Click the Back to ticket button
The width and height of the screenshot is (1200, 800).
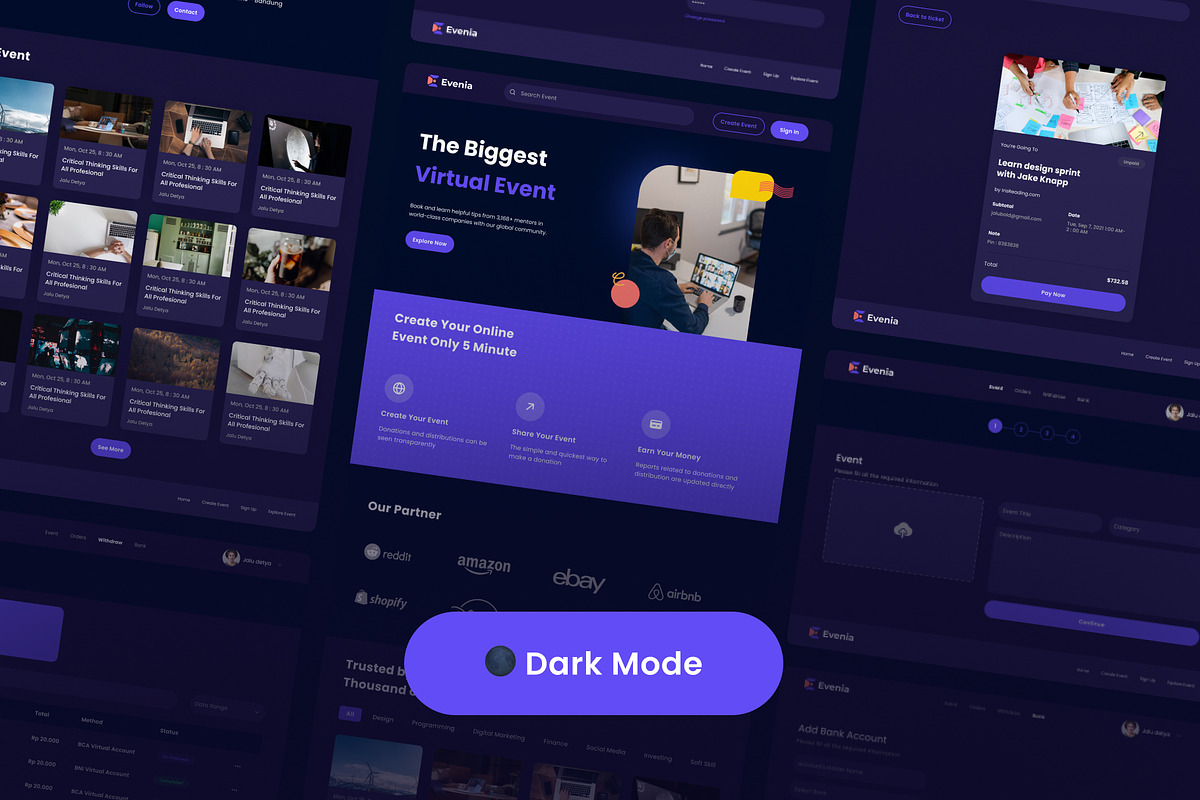point(924,17)
